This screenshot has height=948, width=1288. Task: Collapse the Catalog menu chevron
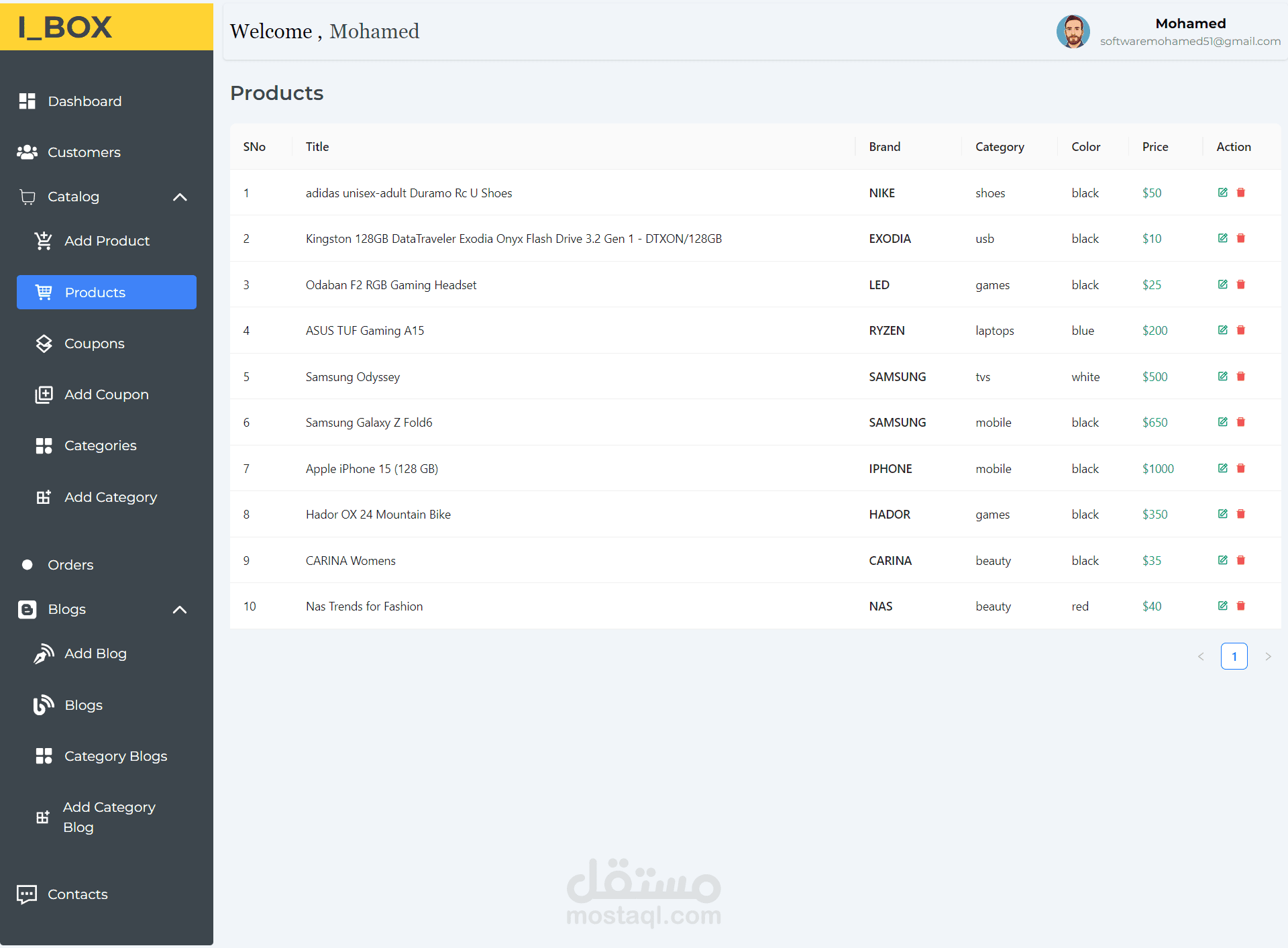(180, 197)
